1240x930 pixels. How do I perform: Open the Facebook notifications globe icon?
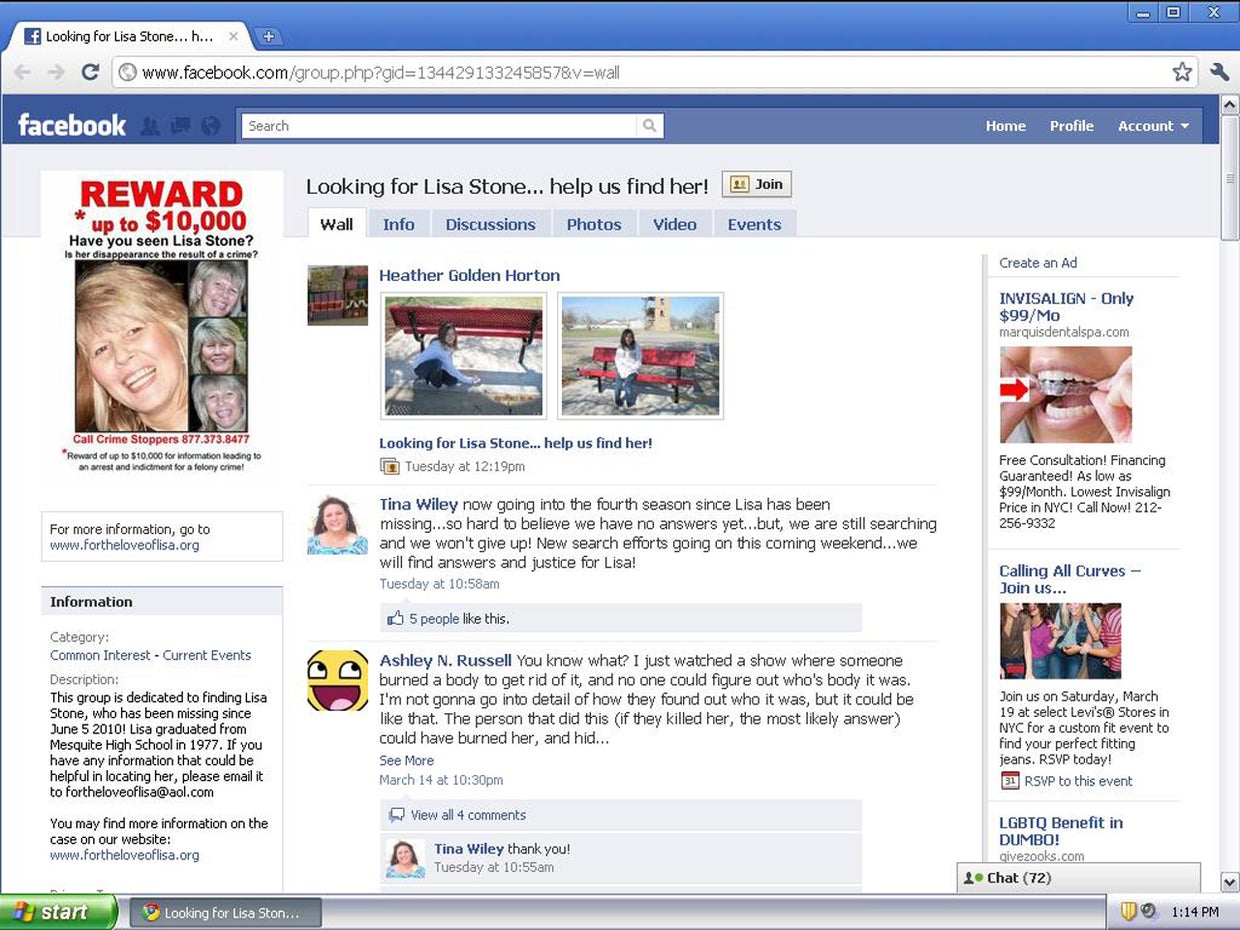(x=210, y=126)
